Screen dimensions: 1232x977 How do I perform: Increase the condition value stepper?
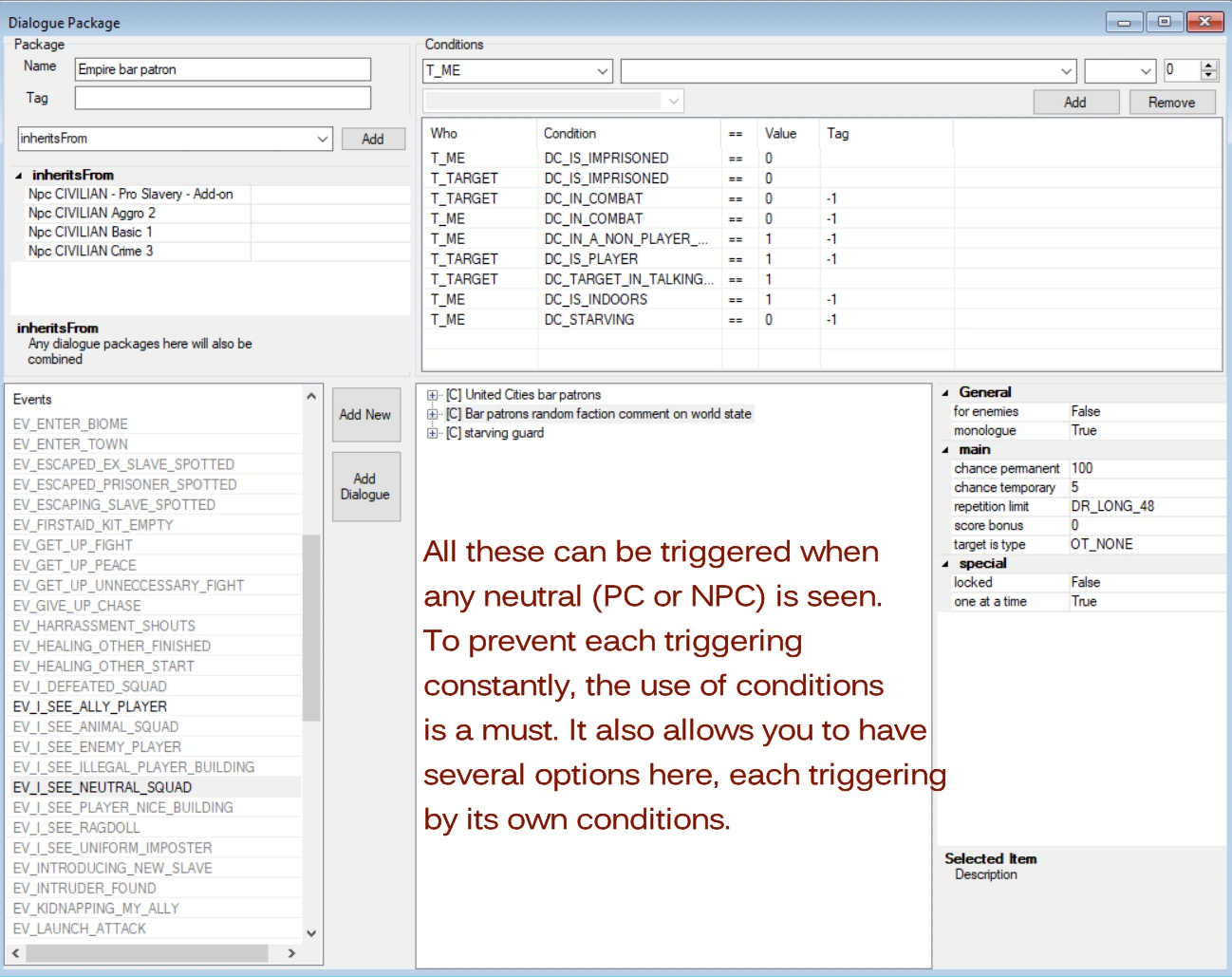point(1208,65)
